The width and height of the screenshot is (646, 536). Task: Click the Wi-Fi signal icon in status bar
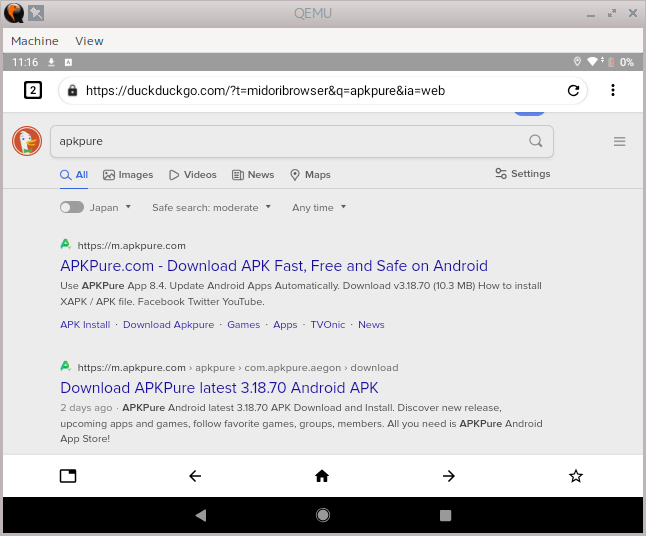pos(593,62)
